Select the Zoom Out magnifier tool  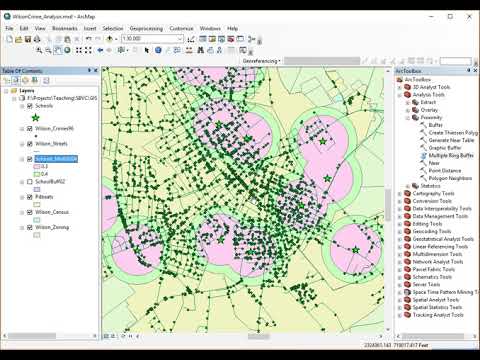[x=48, y=50]
